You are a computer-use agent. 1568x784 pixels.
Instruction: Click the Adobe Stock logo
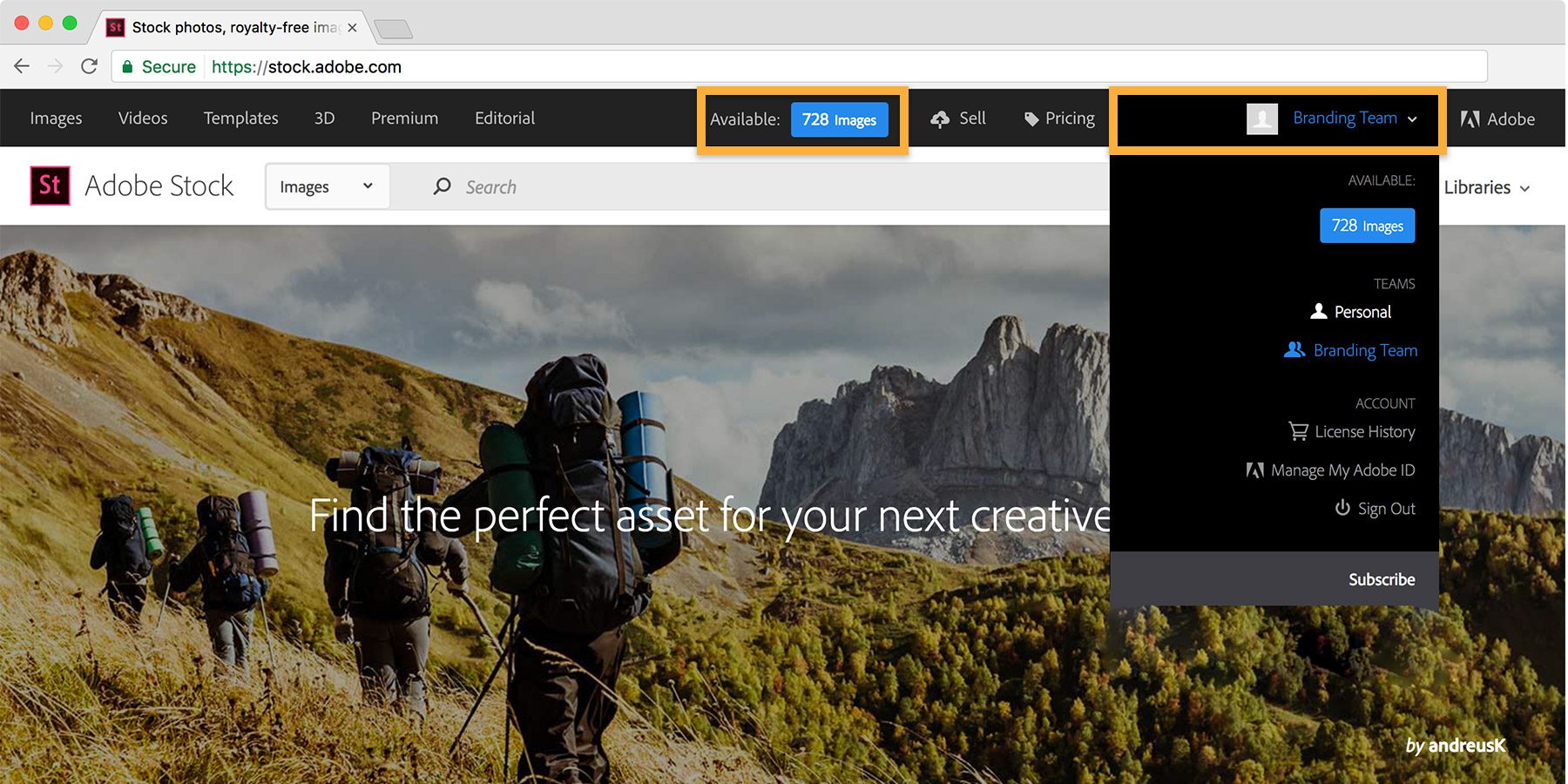click(x=131, y=186)
